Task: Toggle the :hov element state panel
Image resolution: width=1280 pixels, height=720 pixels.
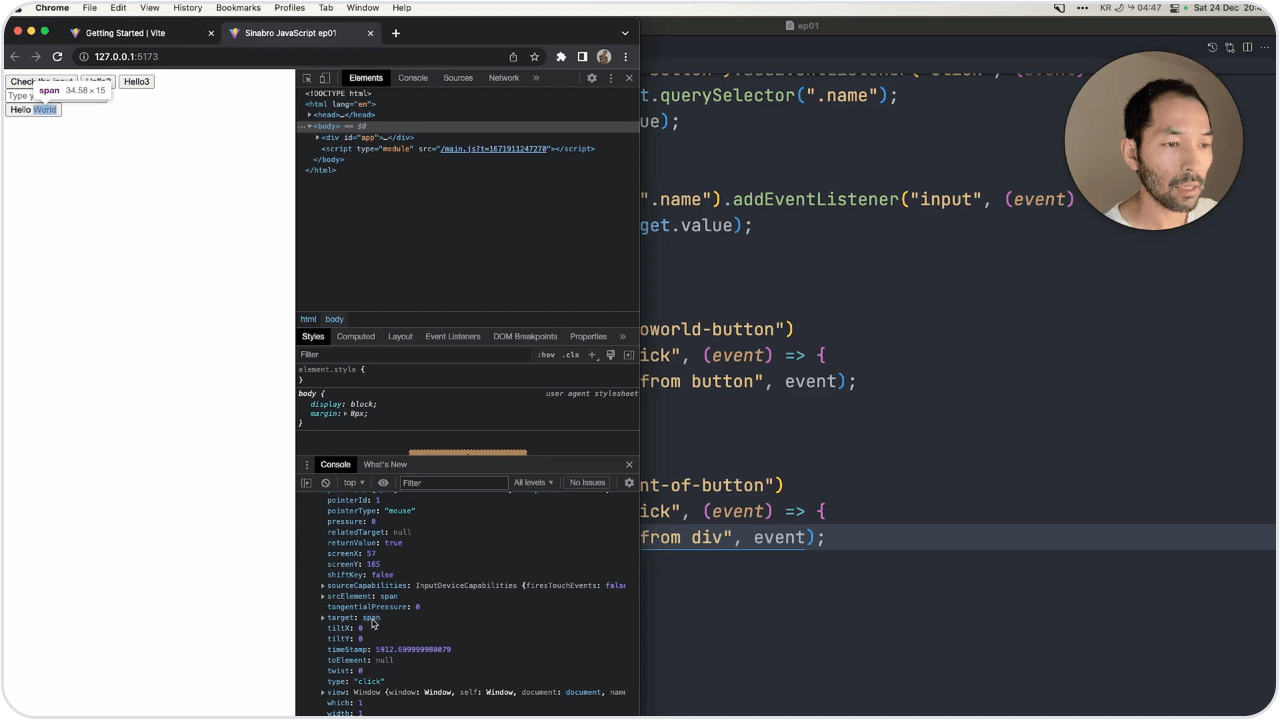Action: [546, 355]
